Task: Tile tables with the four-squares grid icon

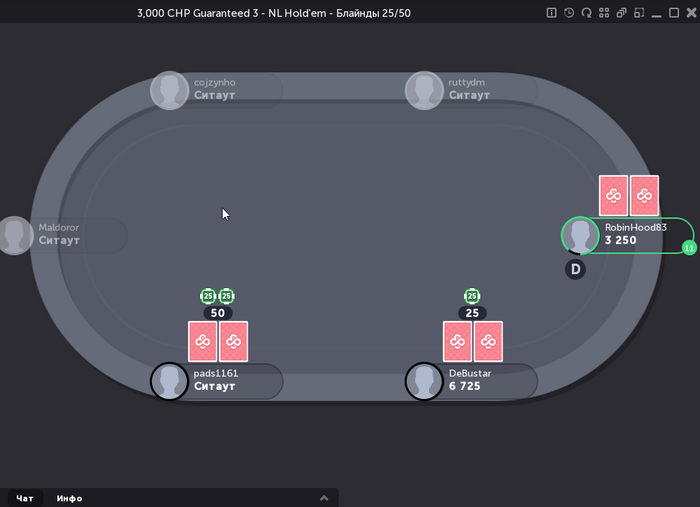Action: pyautogui.click(x=604, y=13)
